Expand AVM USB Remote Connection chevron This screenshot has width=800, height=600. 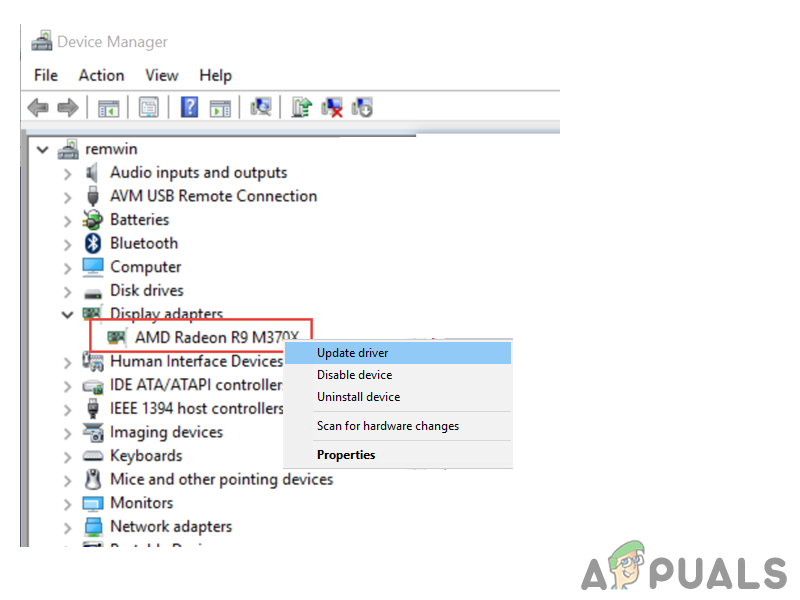click(68, 197)
